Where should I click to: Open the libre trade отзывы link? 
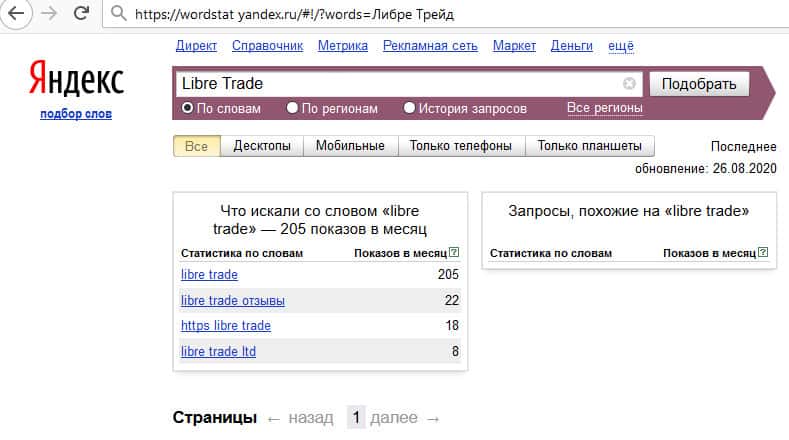tap(233, 301)
